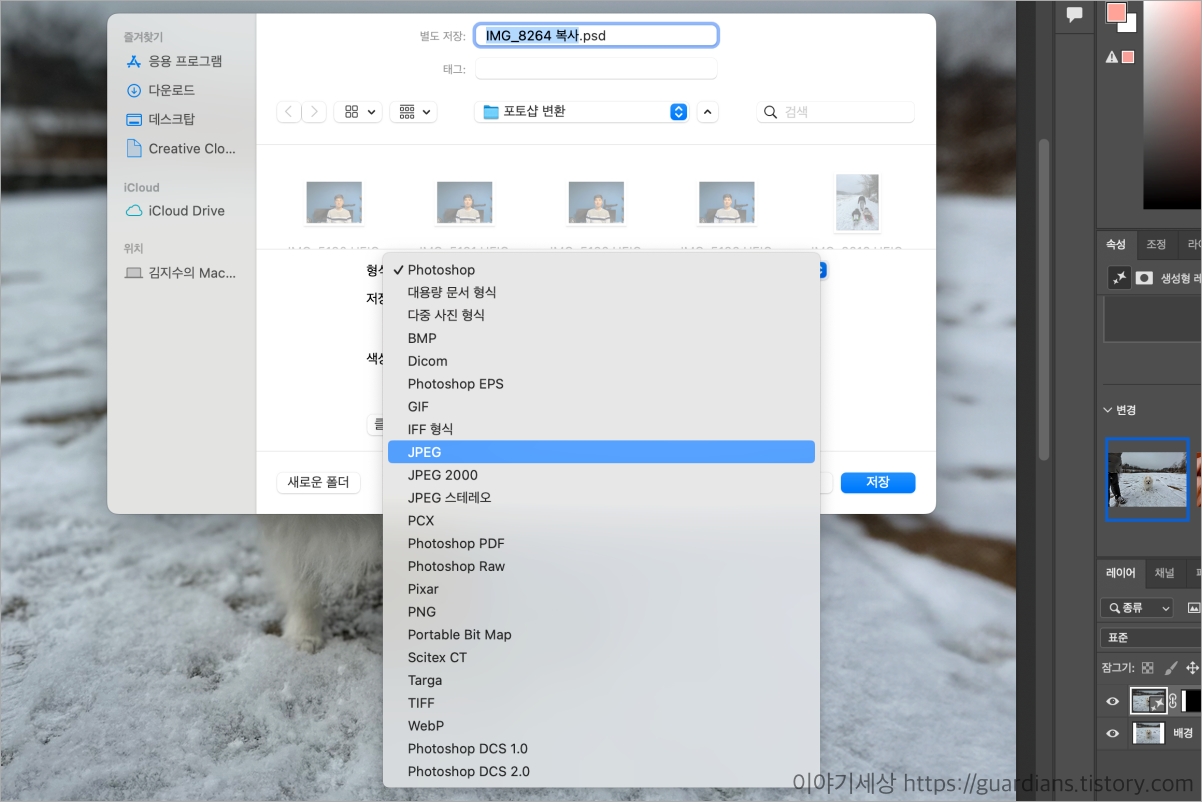Choose the checked Photoshop format entry
Image resolution: width=1202 pixels, height=802 pixels.
point(601,270)
